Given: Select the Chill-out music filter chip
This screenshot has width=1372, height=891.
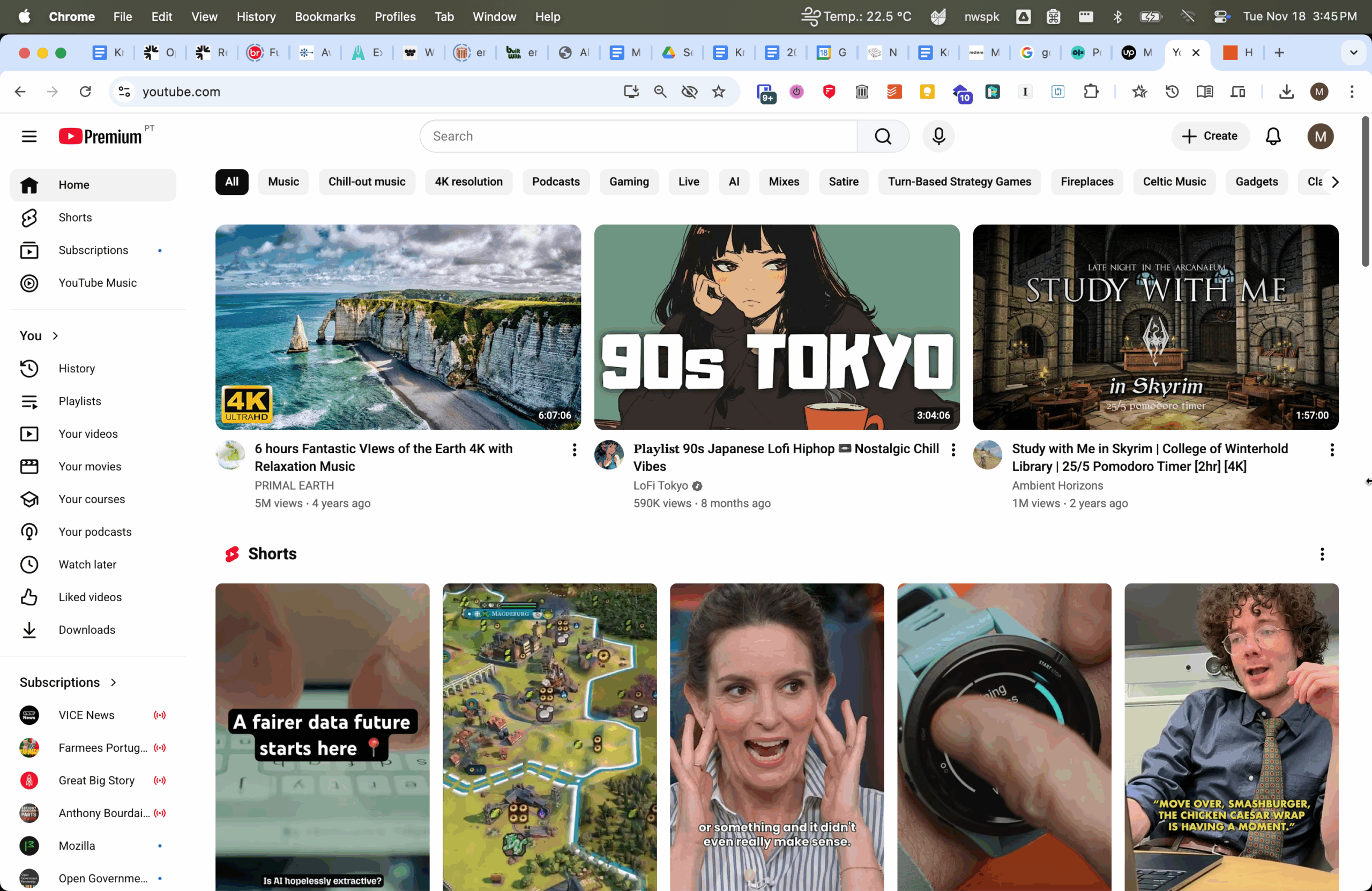Looking at the screenshot, I should [x=367, y=182].
